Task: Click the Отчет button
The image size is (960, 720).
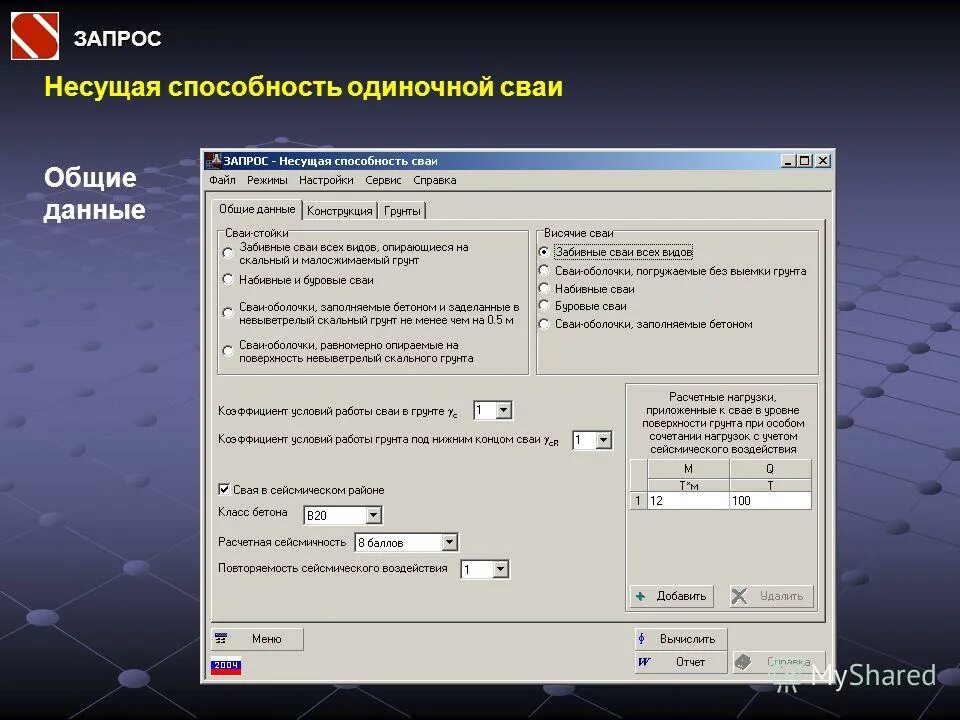Action: click(x=680, y=662)
